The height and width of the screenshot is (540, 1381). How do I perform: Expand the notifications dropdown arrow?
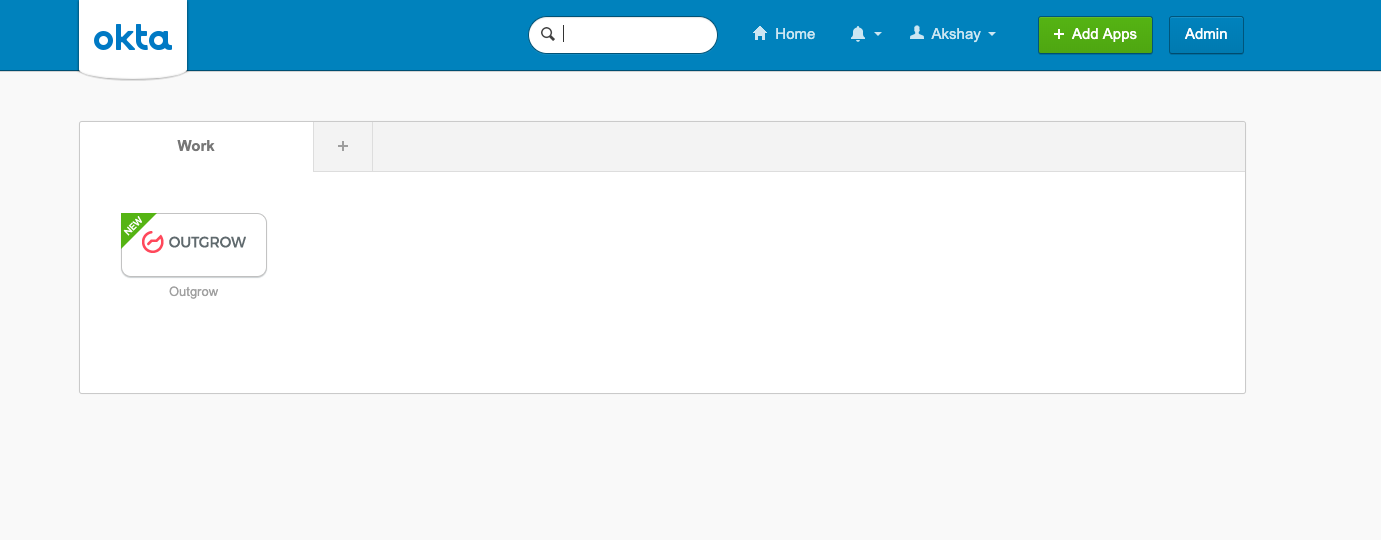(x=878, y=34)
